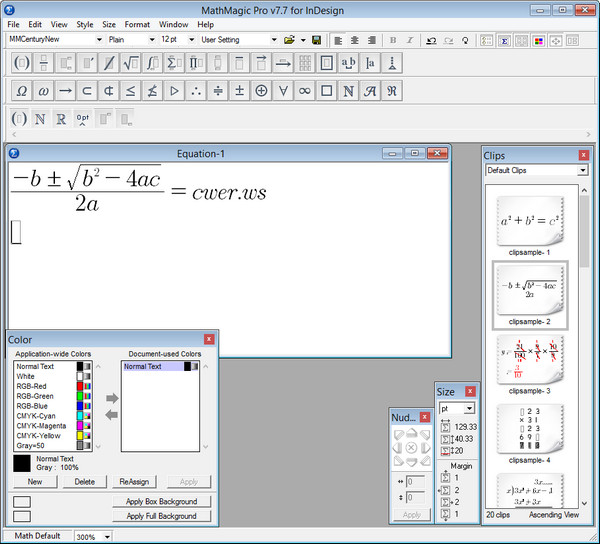Pick the less-than-or-equal symbol
The image size is (600, 544).
129,91
